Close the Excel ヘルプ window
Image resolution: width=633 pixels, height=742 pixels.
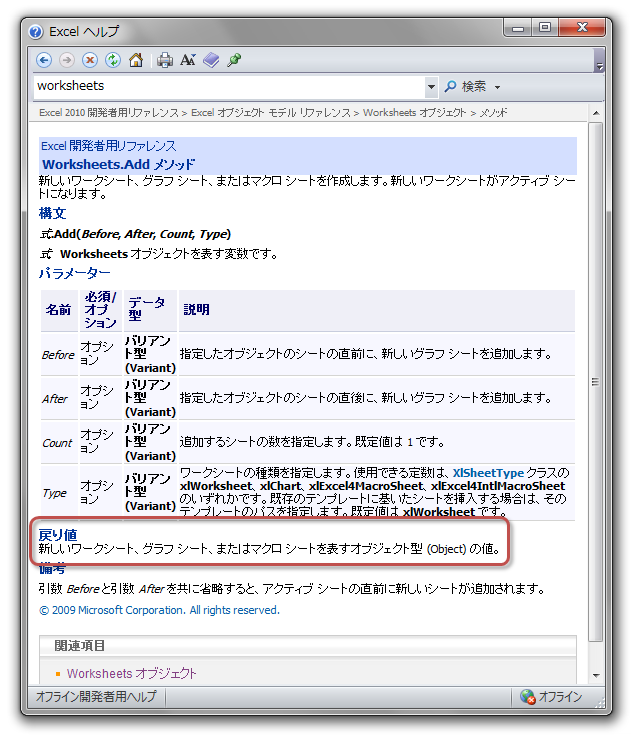(582, 28)
